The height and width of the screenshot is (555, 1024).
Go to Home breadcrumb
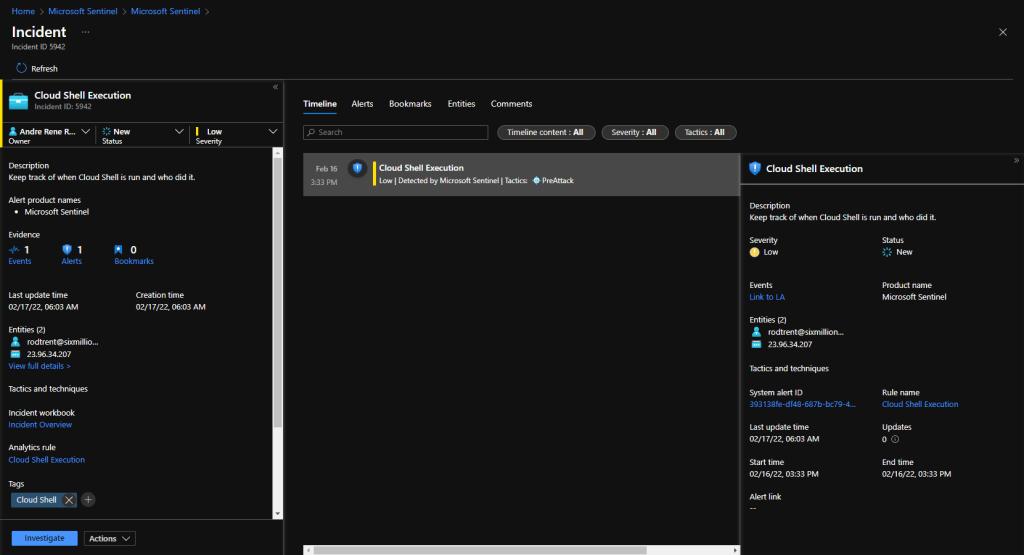23,11
